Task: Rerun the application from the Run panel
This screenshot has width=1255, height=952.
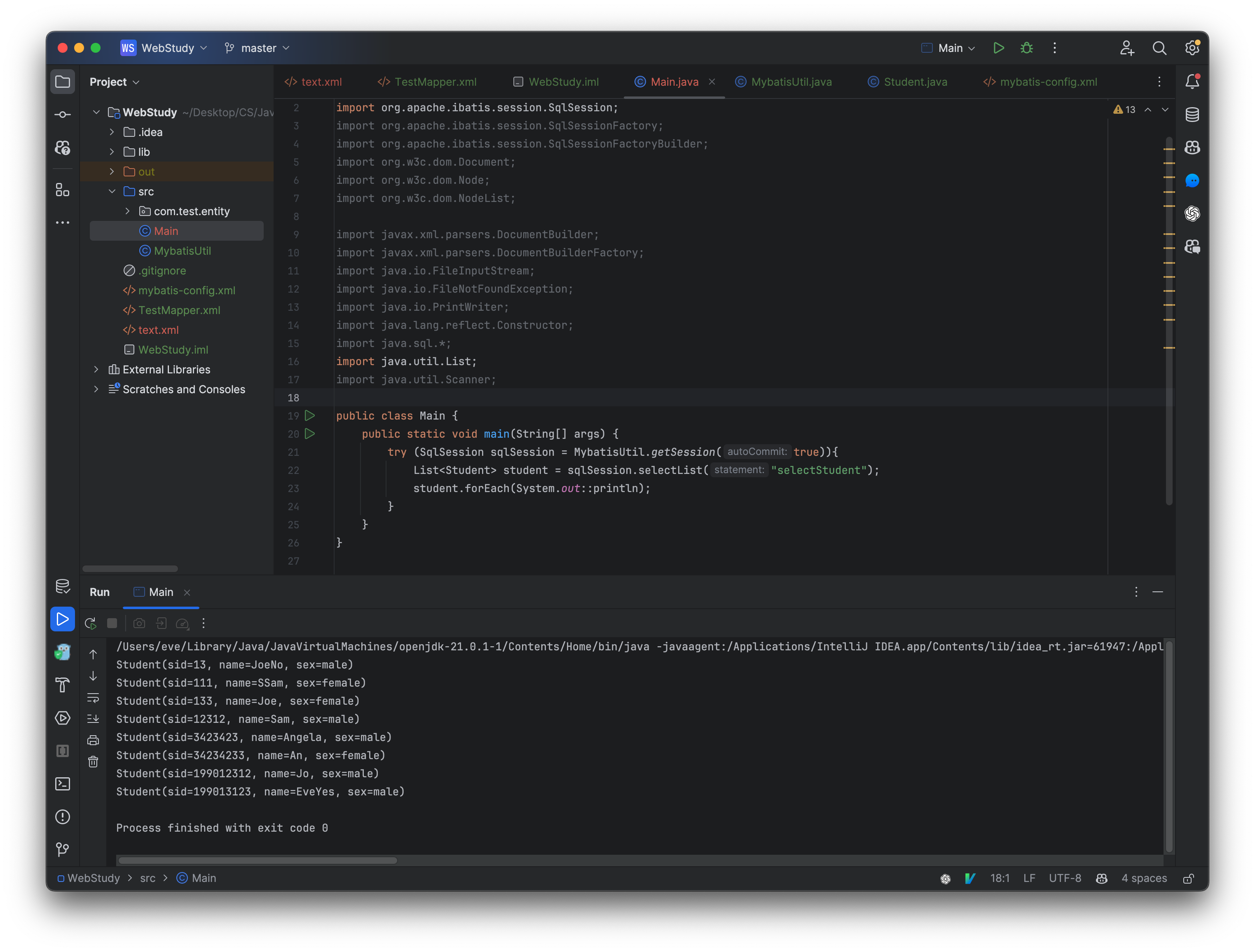Action: tap(90, 623)
